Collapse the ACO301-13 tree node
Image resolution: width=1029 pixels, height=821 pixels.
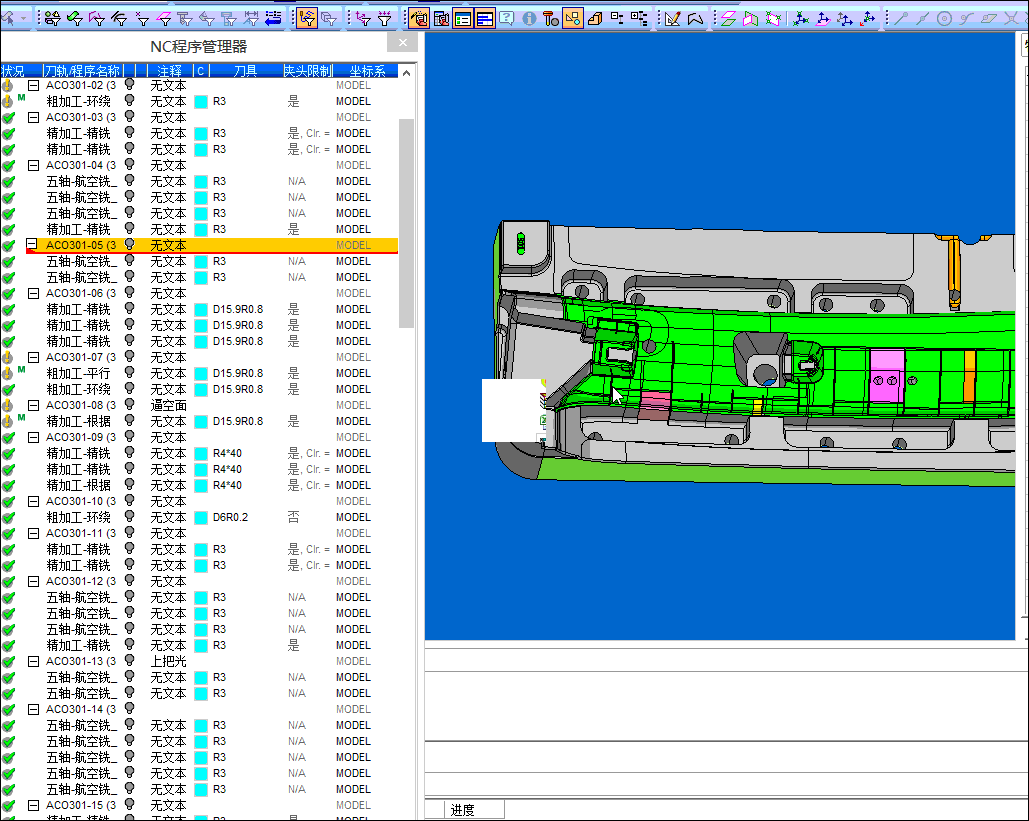pyautogui.click(x=33, y=661)
